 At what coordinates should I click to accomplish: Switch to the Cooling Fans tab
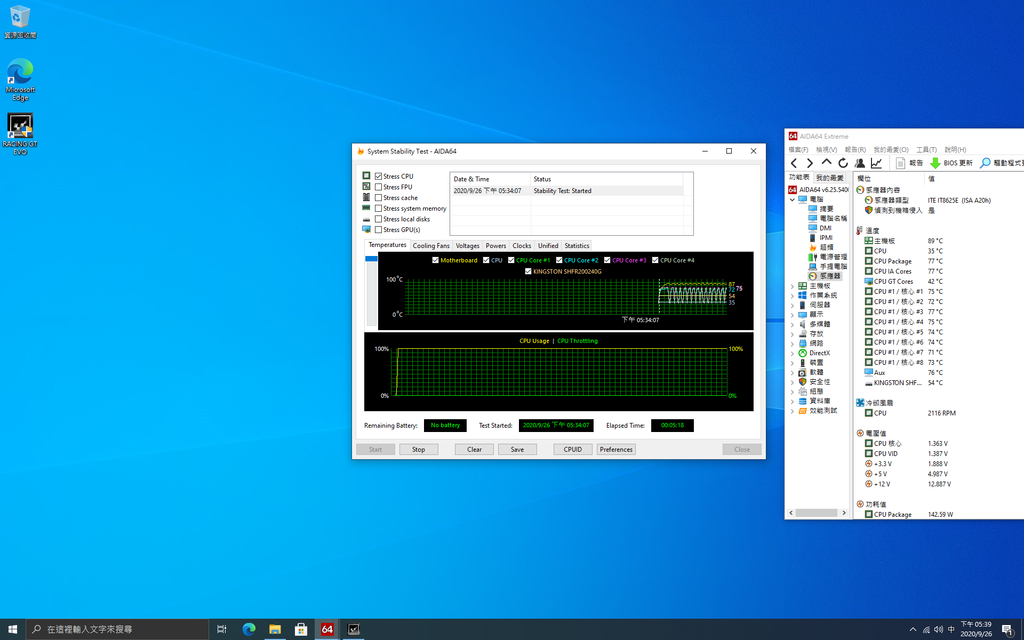431,246
